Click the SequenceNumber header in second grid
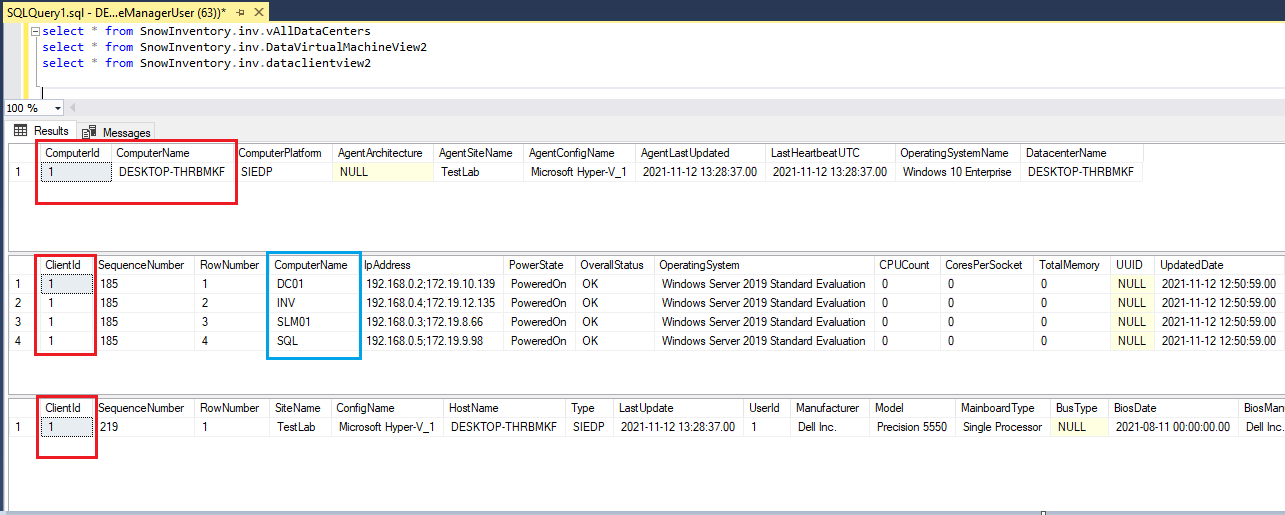Screen dimensions: 1285x515 point(144,265)
